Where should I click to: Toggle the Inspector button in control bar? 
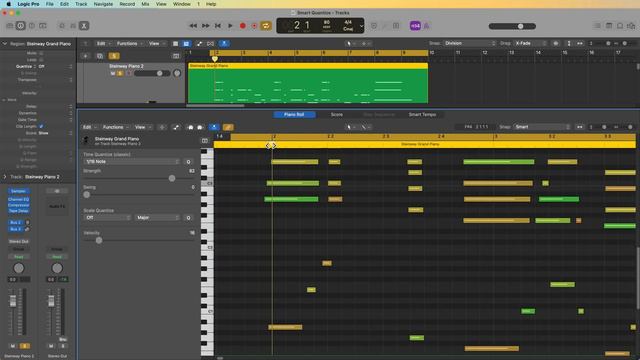click(x=20, y=26)
